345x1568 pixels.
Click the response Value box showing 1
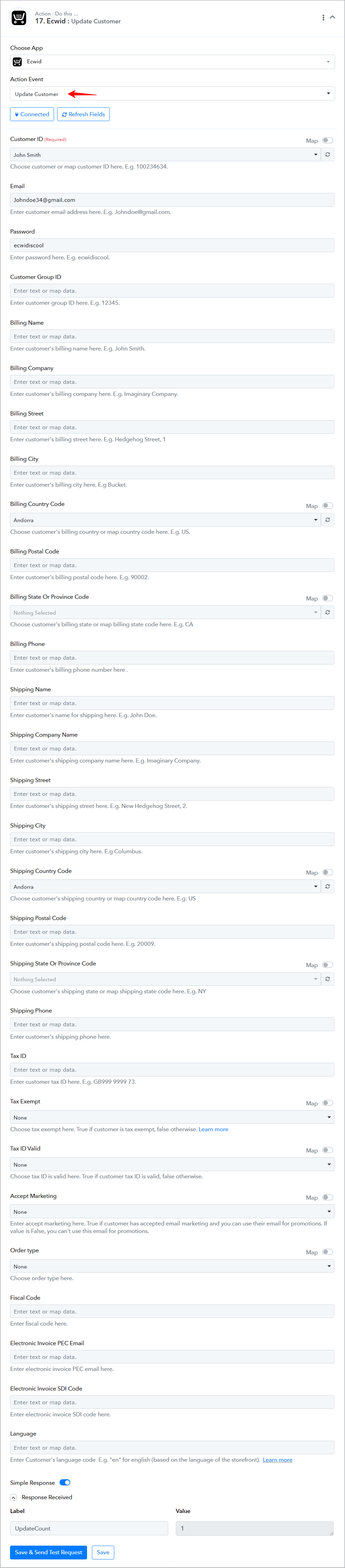pyautogui.click(x=255, y=1528)
